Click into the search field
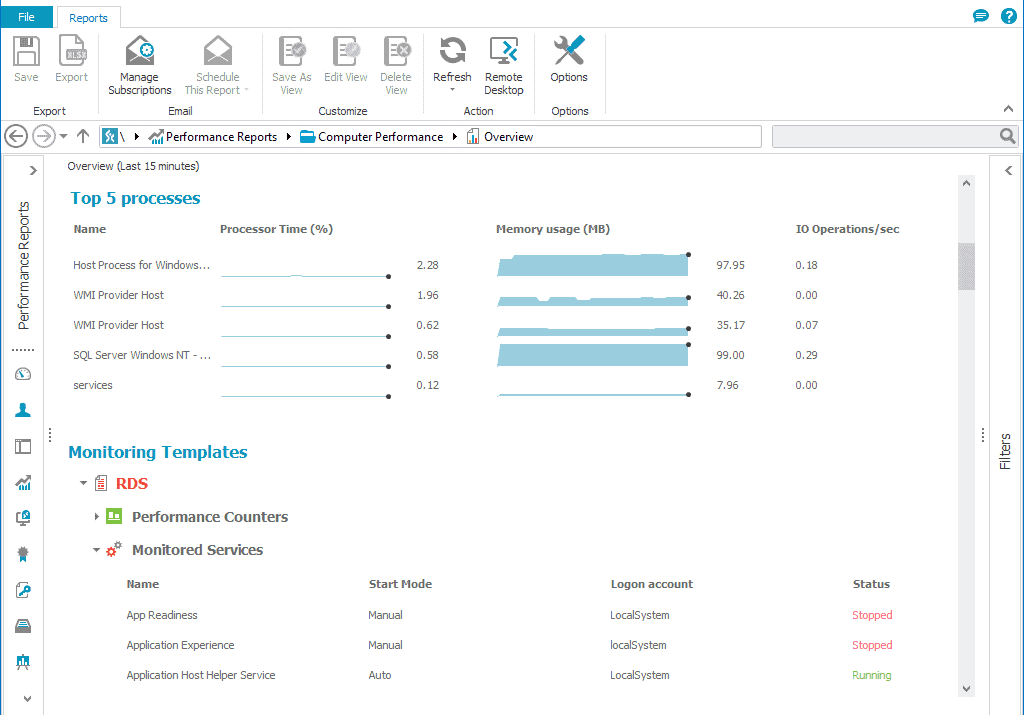 click(x=886, y=136)
